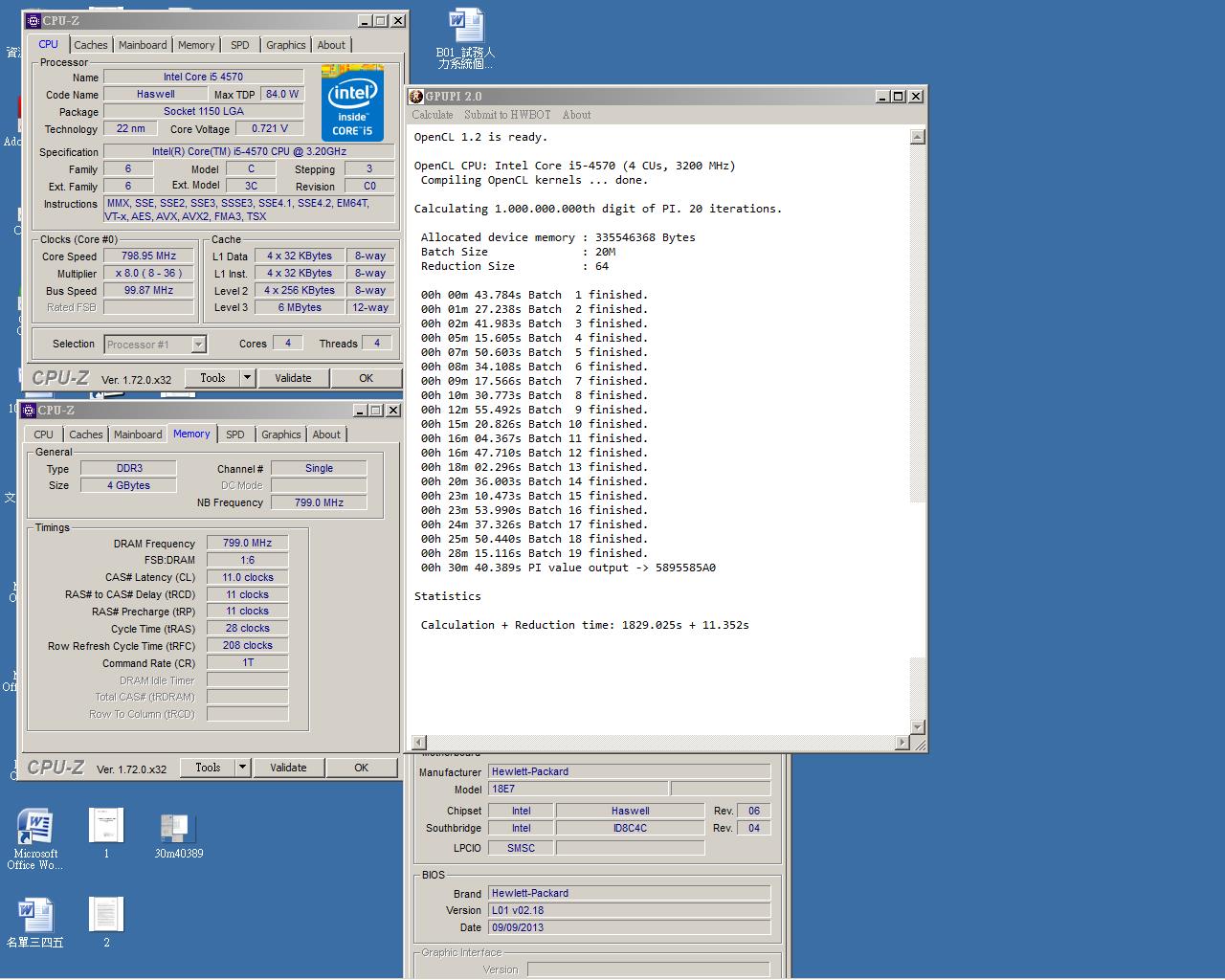Select Graphics tab in lower CPU-Z window
The height and width of the screenshot is (980, 1225).
[281, 434]
